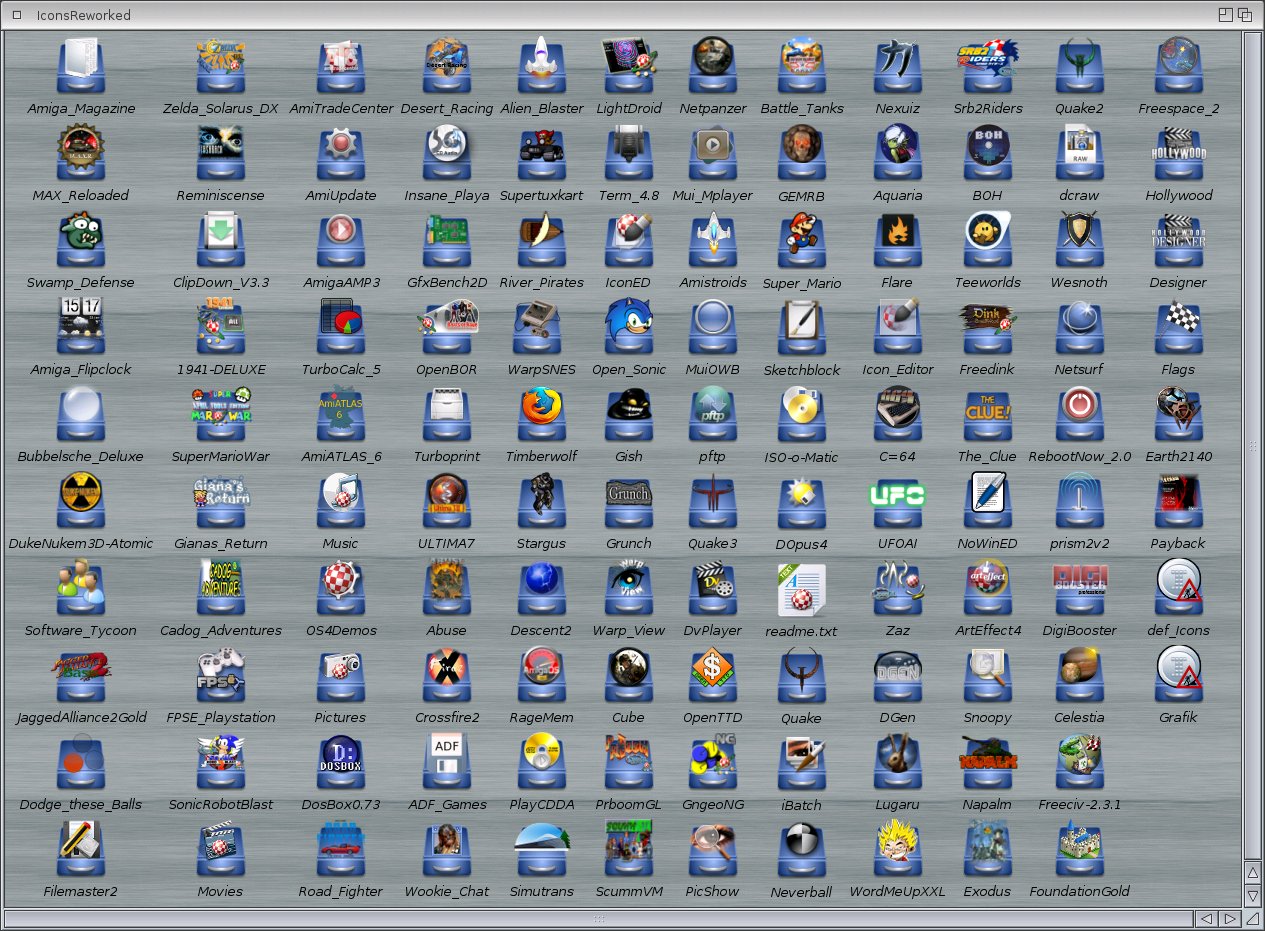
Task: Click the 'Freeciv-2.3.1' label
Action: pyautogui.click(x=1079, y=804)
